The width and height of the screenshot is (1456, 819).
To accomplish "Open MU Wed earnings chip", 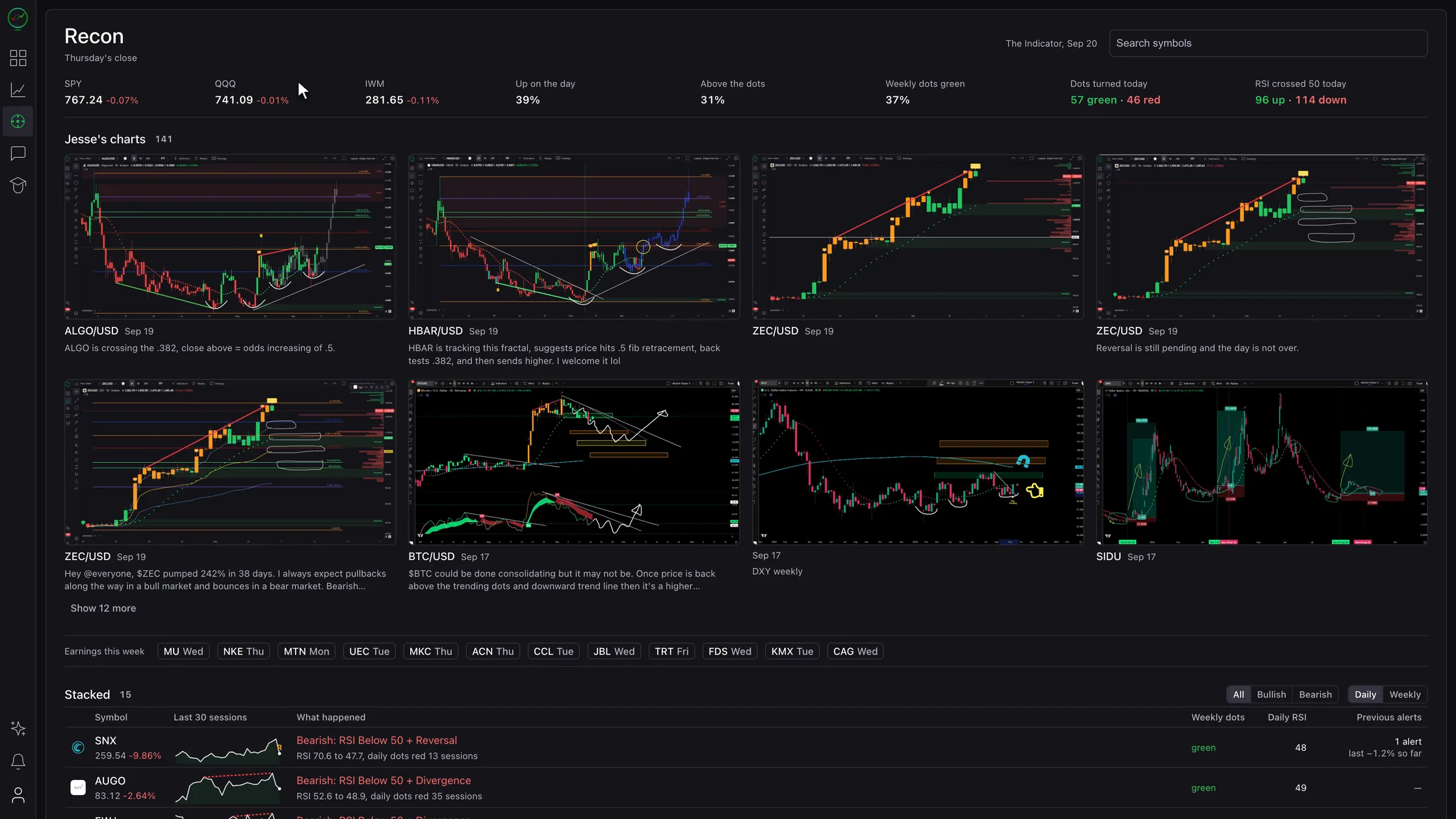I will click(x=183, y=651).
